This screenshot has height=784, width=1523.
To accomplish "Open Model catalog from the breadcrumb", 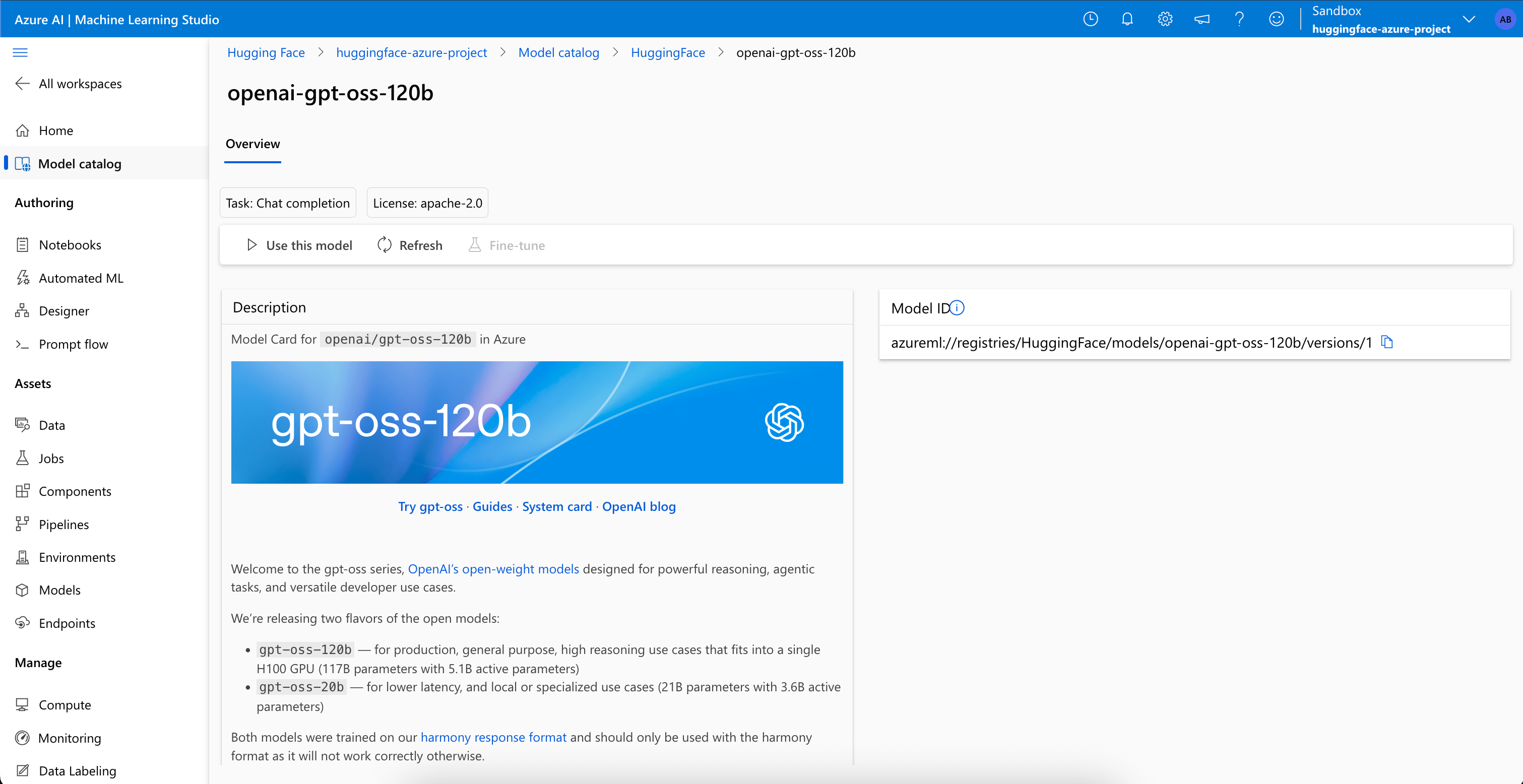I will [558, 52].
